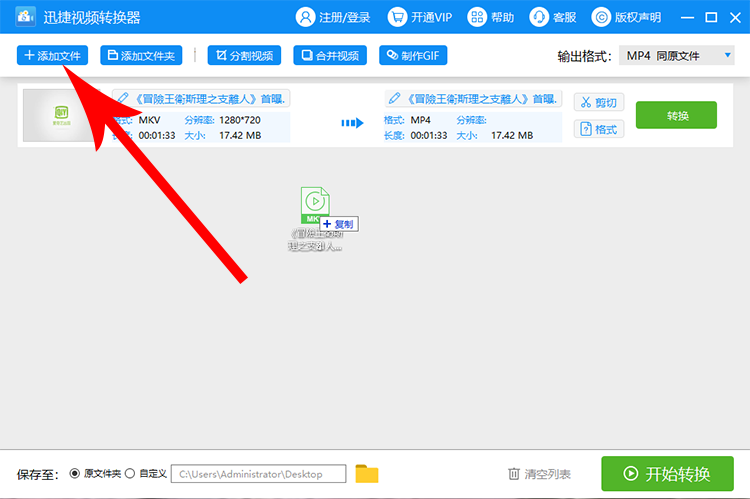Click the green 转换 button
This screenshot has width=750, height=499.
click(x=676, y=115)
